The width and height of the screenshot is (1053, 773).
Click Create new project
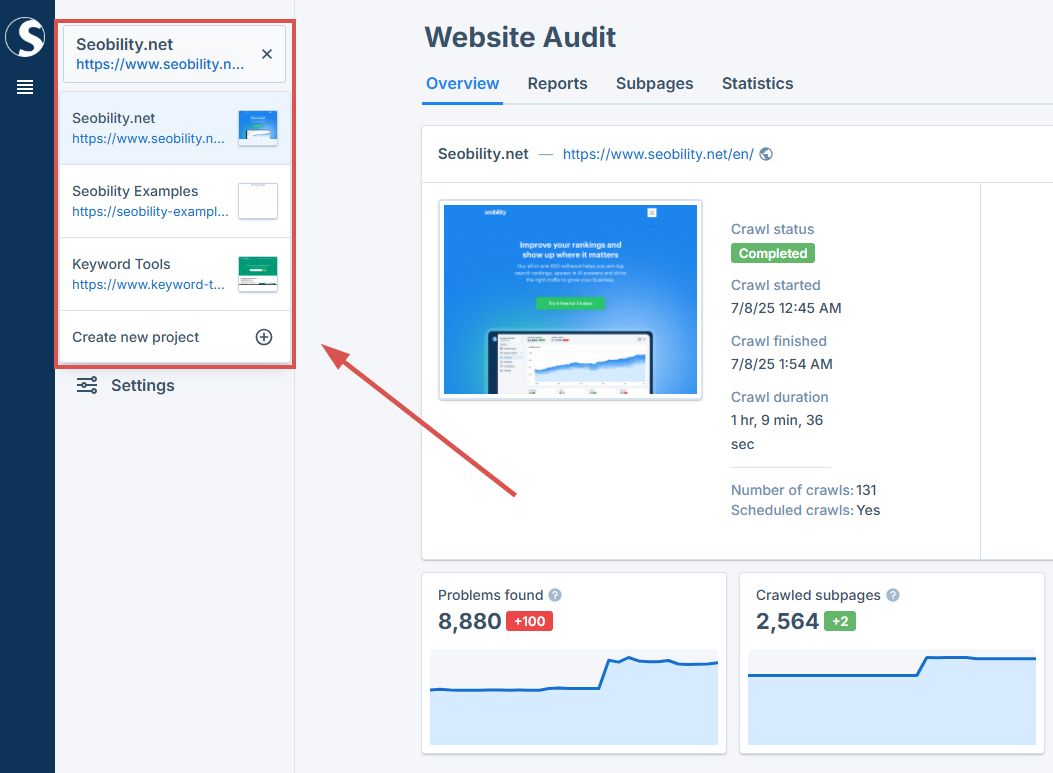(x=175, y=337)
